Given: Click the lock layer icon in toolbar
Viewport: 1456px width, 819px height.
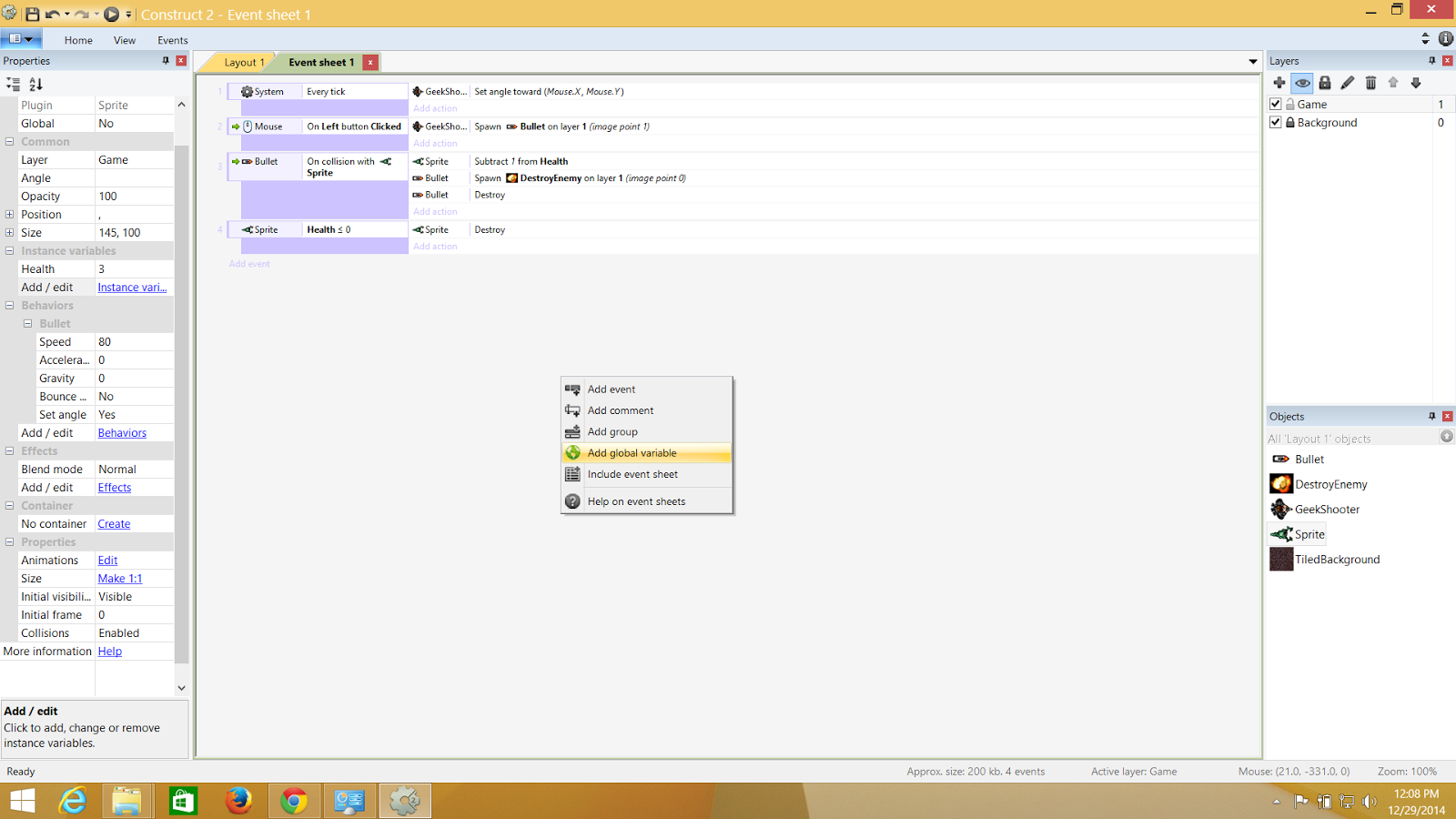Looking at the screenshot, I should 1325,83.
